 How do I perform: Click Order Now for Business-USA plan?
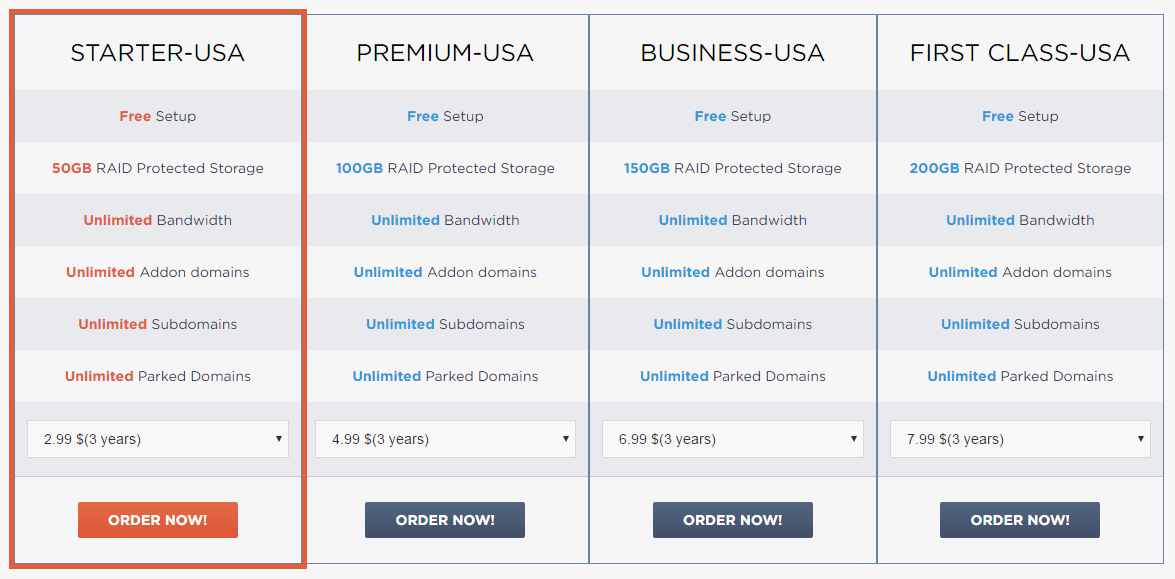(733, 520)
